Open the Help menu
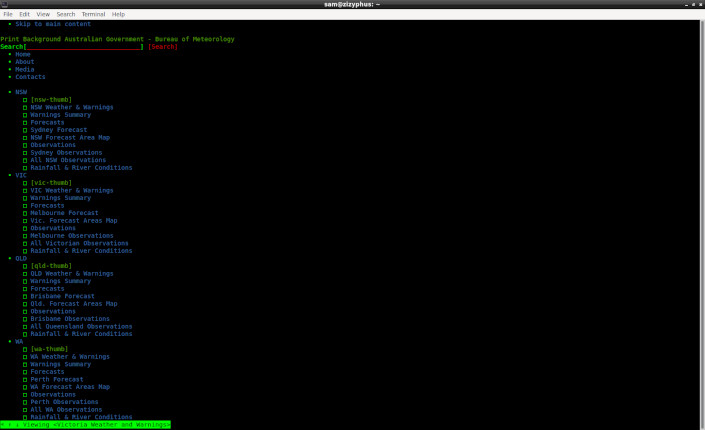This screenshot has width=705, height=430. pyautogui.click(x=118, y=15)
